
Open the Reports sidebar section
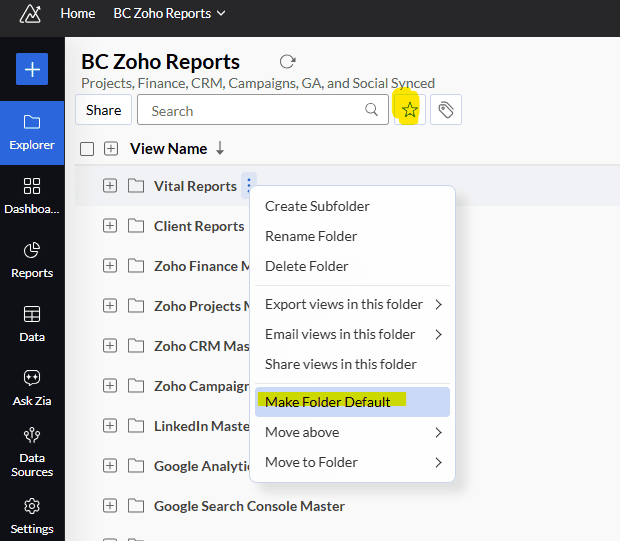[32, 260]
